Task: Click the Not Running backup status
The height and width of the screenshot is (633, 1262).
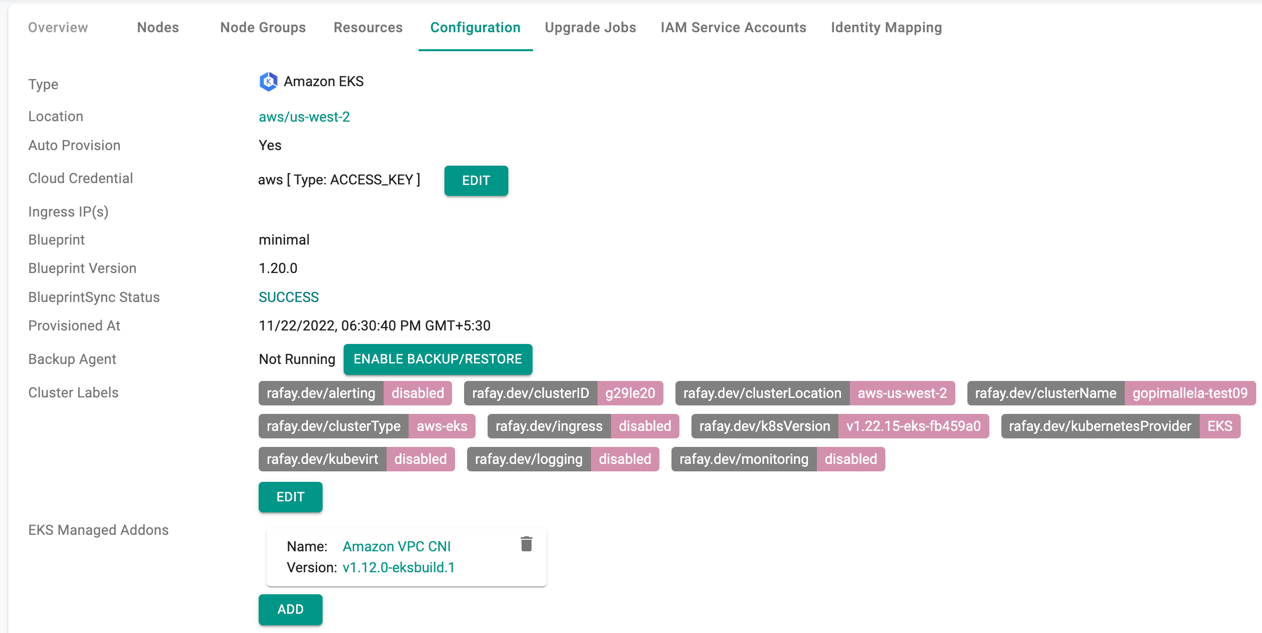Action: (297, 359)
